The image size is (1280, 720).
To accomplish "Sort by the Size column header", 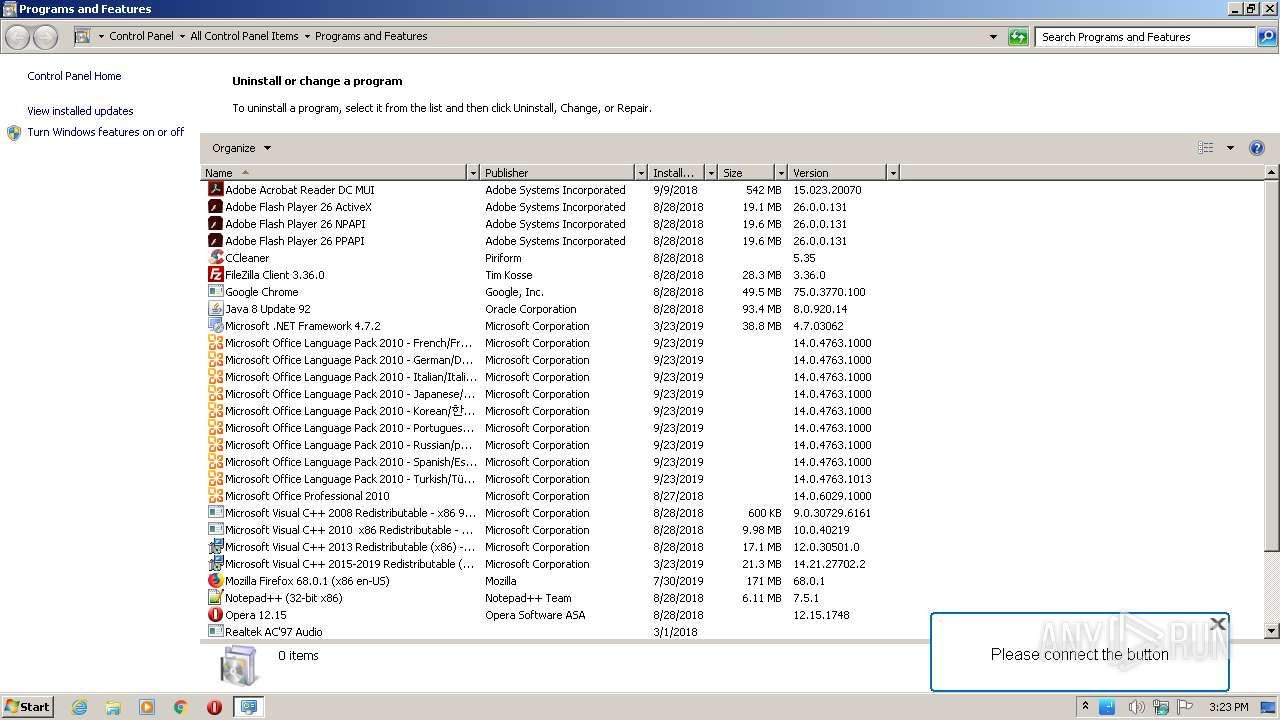I will (747, 173).
